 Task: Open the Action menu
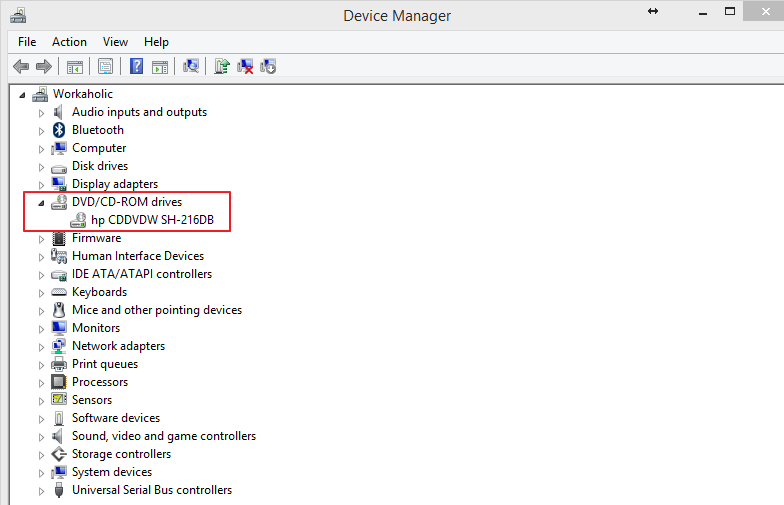click(70, 42)
